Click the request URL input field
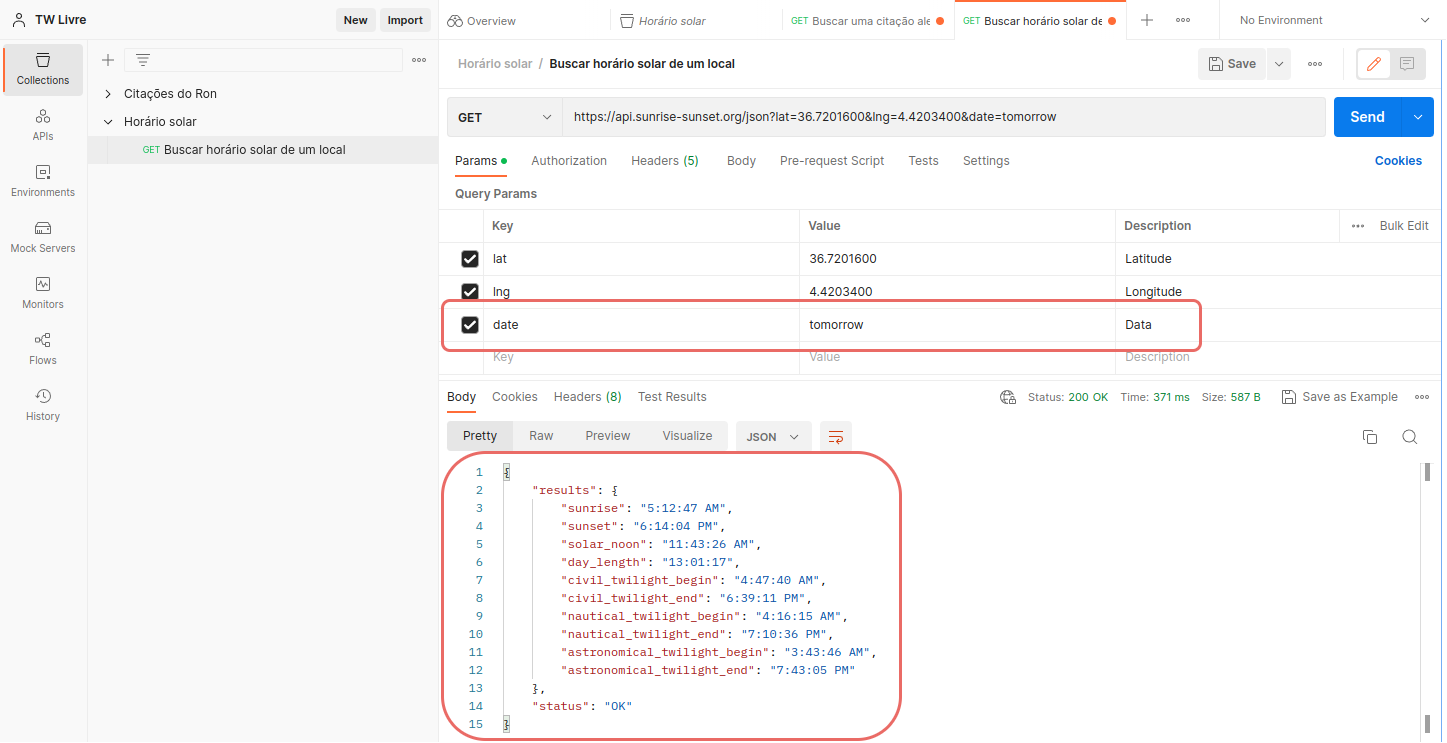Viewport: 1447px width, 743px height. pos(940,117)
